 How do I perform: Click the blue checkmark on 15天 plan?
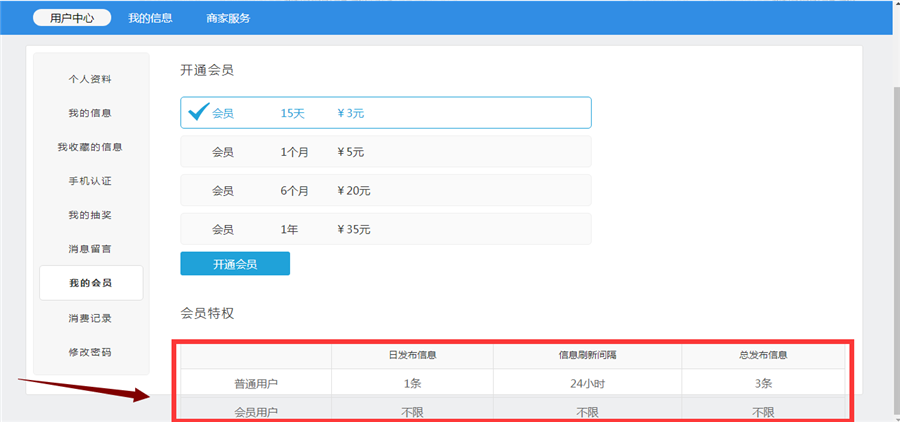[198, 111]
